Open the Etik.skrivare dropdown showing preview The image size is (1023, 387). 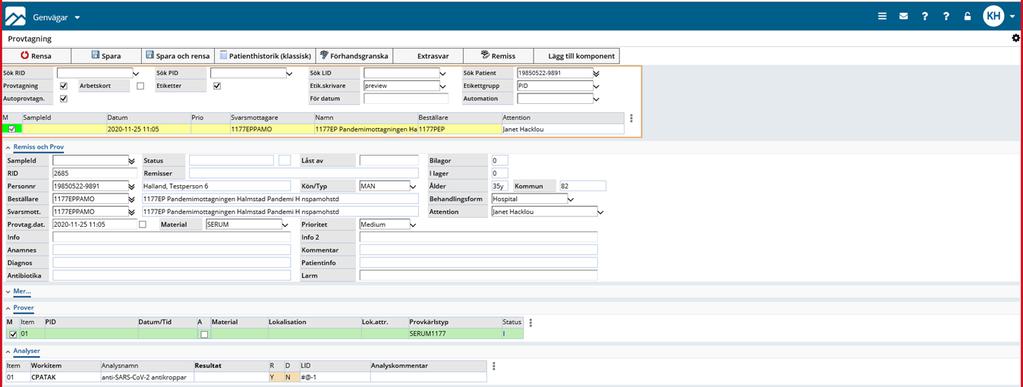point(442,85)
